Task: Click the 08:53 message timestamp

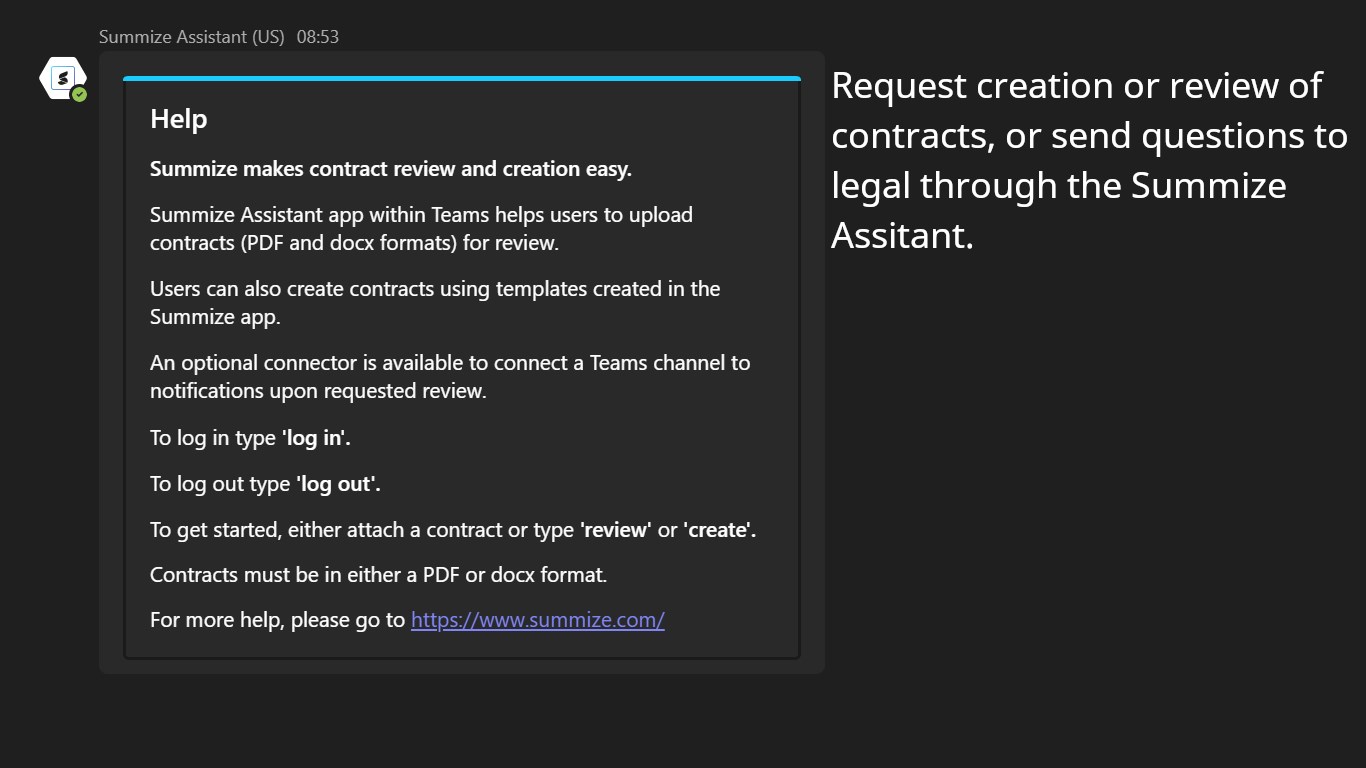Action: click(x=318, y=37)
